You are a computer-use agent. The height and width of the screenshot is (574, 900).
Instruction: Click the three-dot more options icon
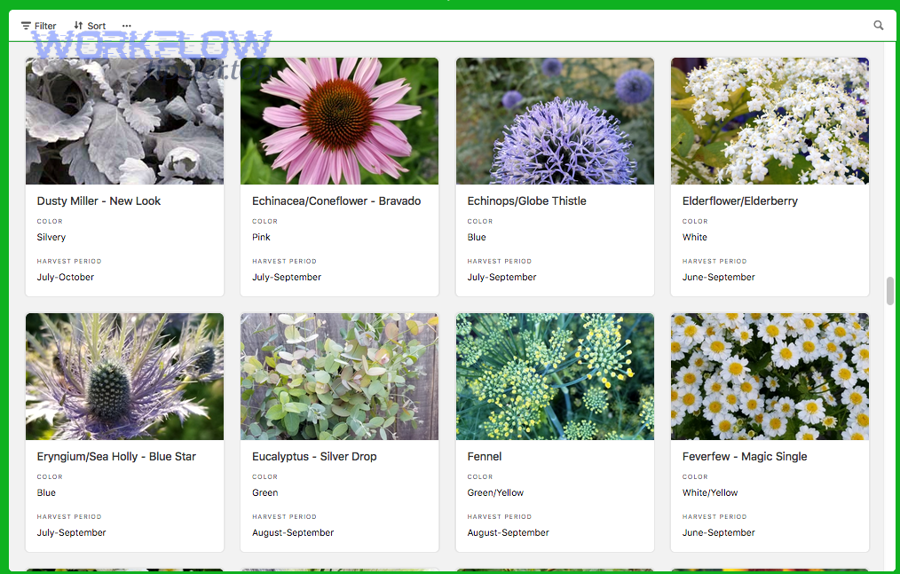tap(126, 26)
